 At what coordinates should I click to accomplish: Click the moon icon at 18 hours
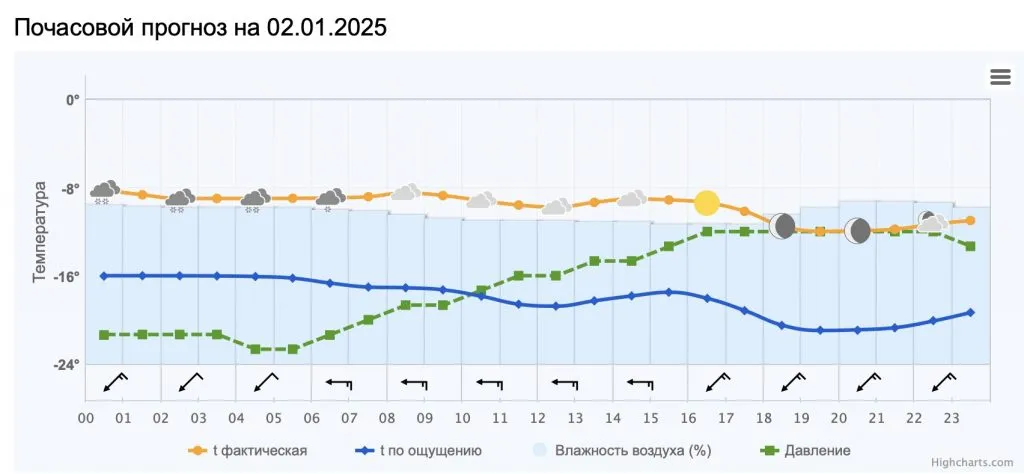(783, 226)
